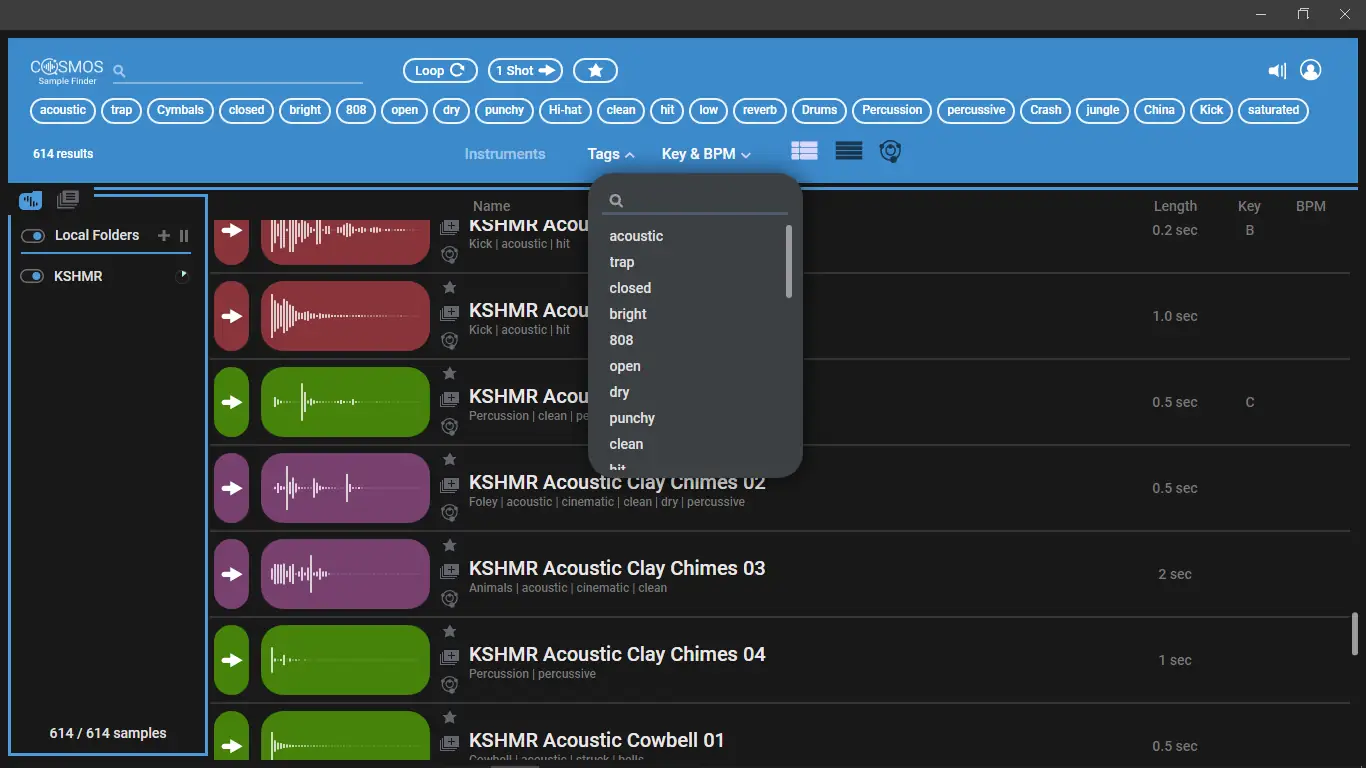Choose acoustic in the Tags dropdown list
1366x768 pixels.
click(x=636, y=236)
